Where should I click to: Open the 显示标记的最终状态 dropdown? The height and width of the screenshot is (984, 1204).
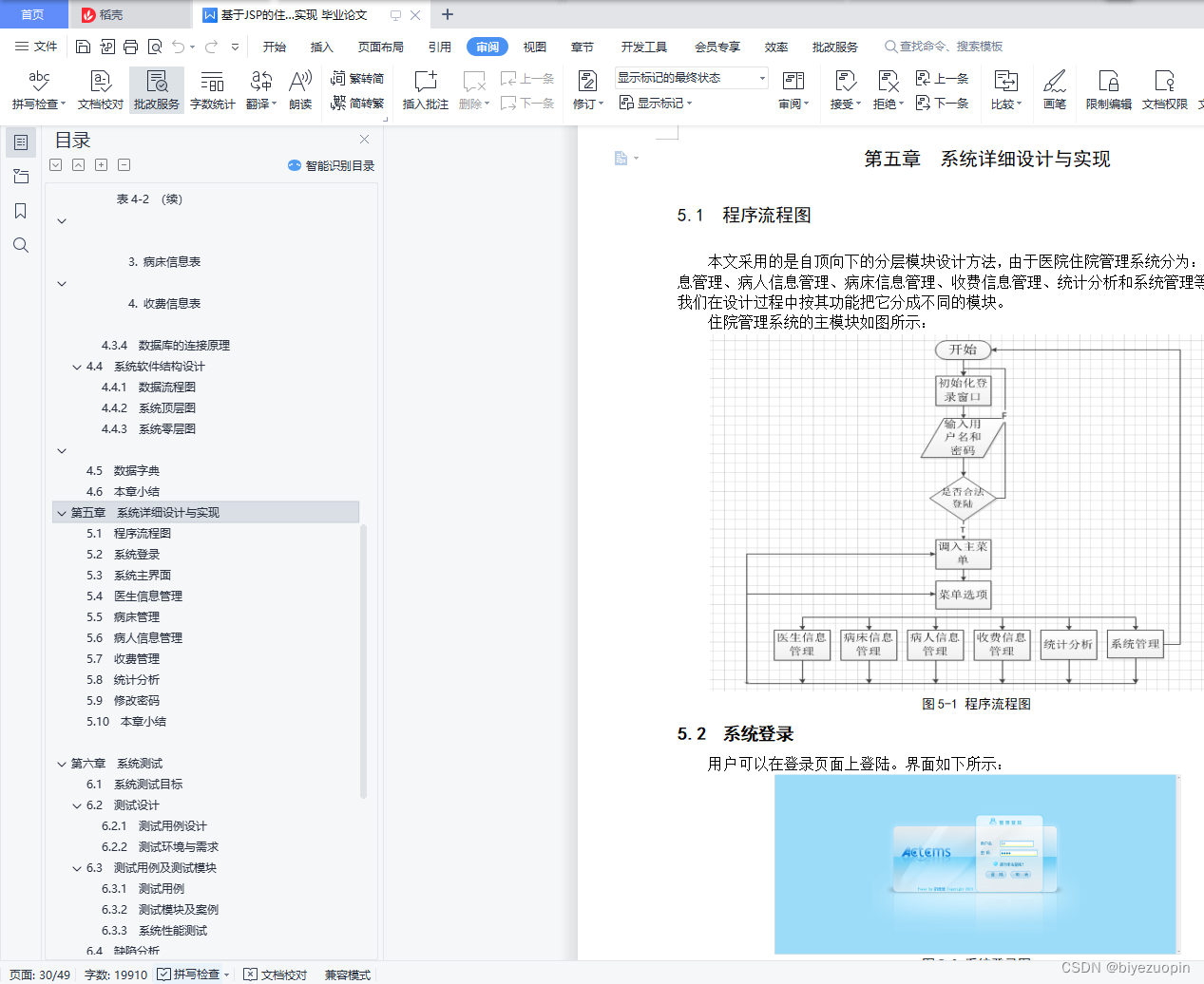(691, 78)
